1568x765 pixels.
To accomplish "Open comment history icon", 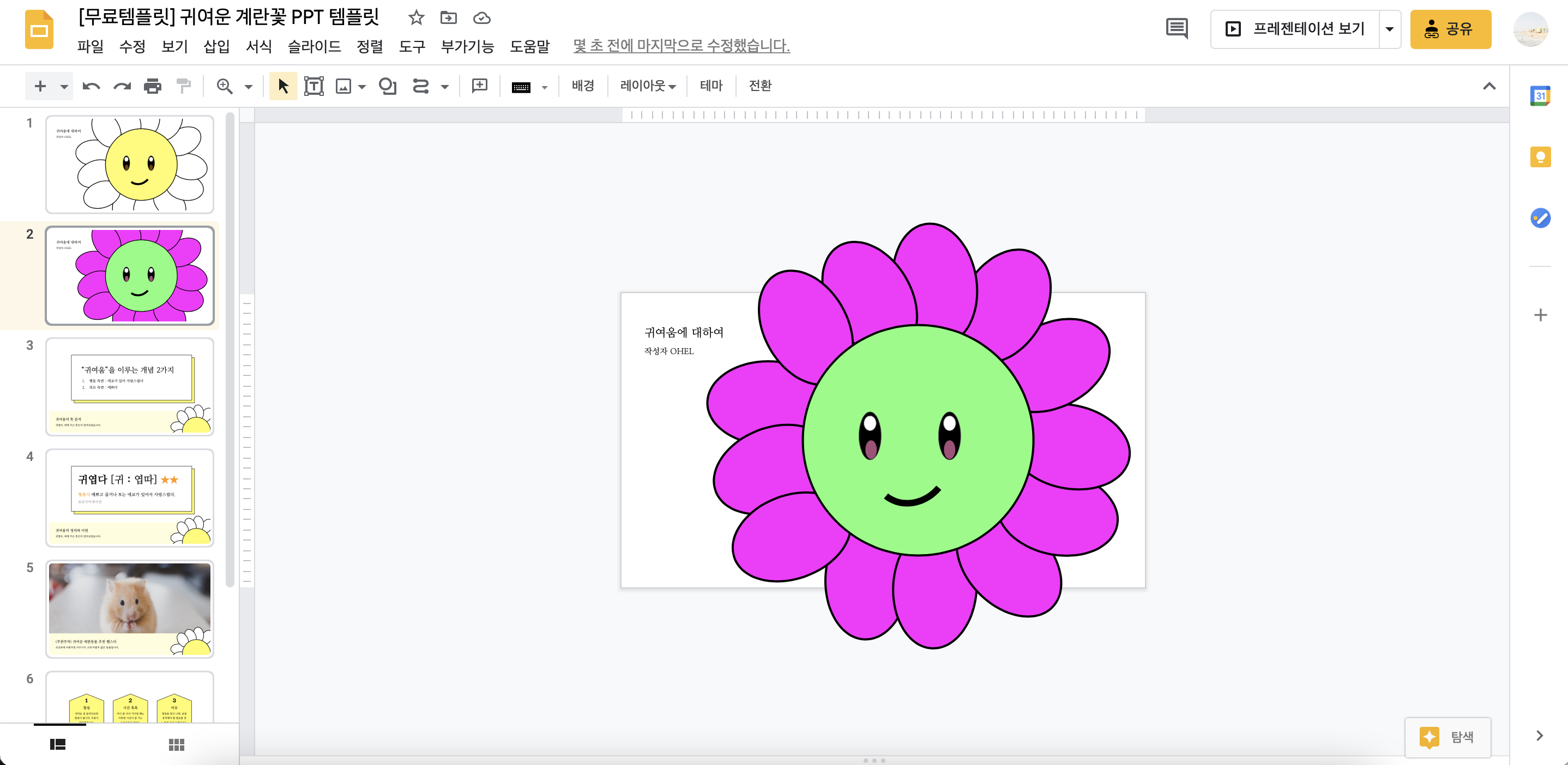I will pyautogui.click(x=1176, y=28).
